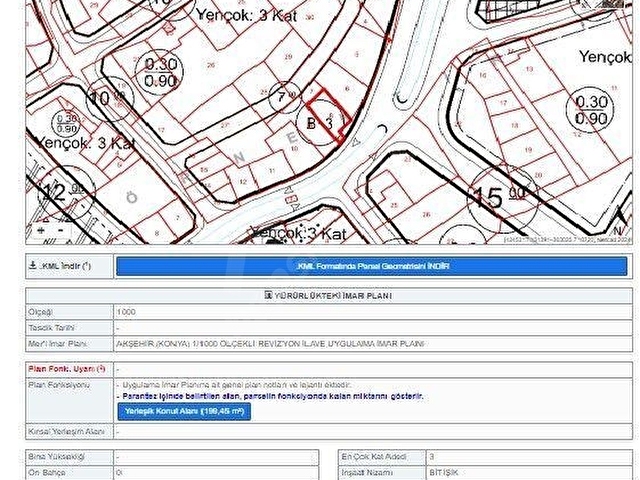Click the download icon beside KML İndir
The image size is (640, 480).
pos(33,266)
